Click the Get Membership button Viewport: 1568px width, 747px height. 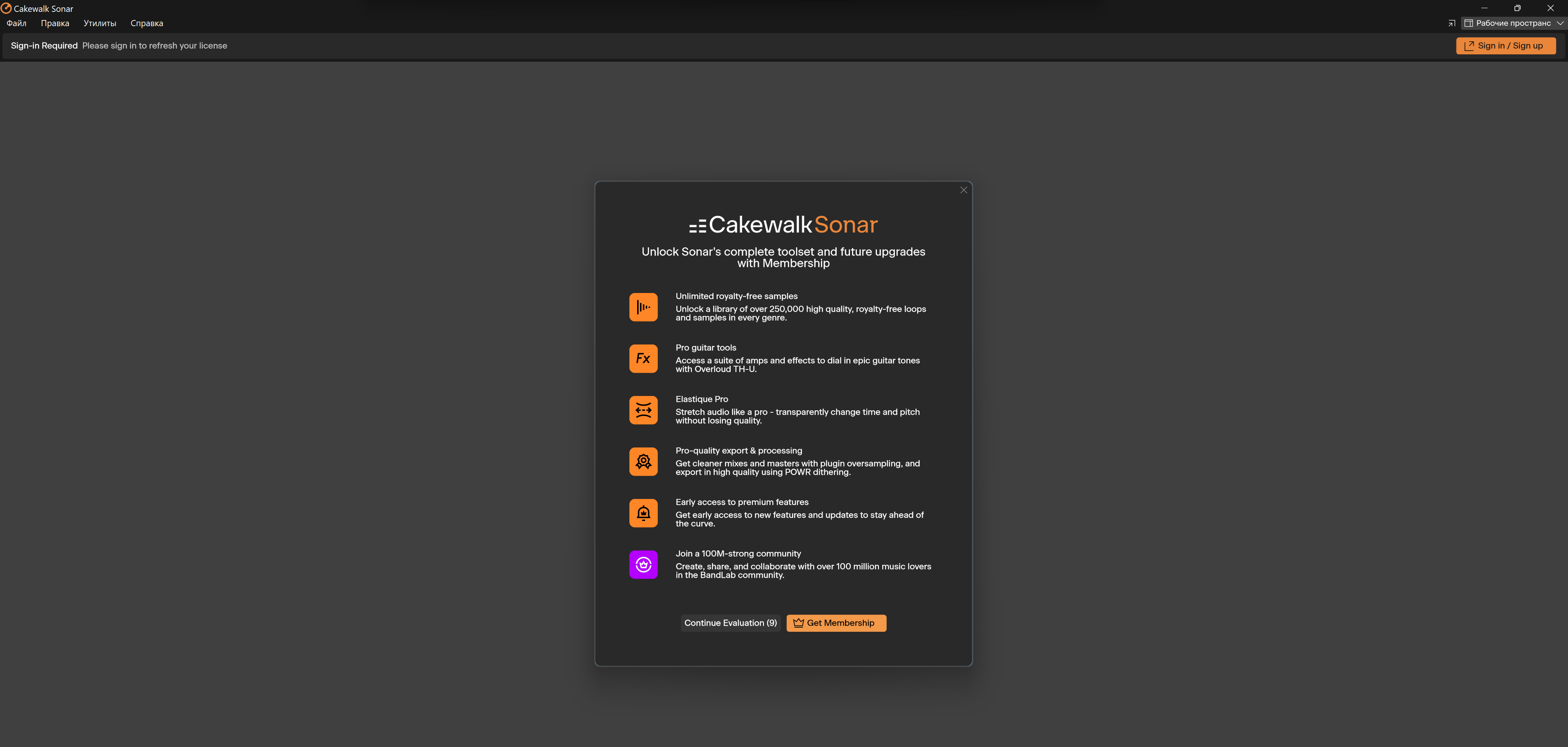836,623
